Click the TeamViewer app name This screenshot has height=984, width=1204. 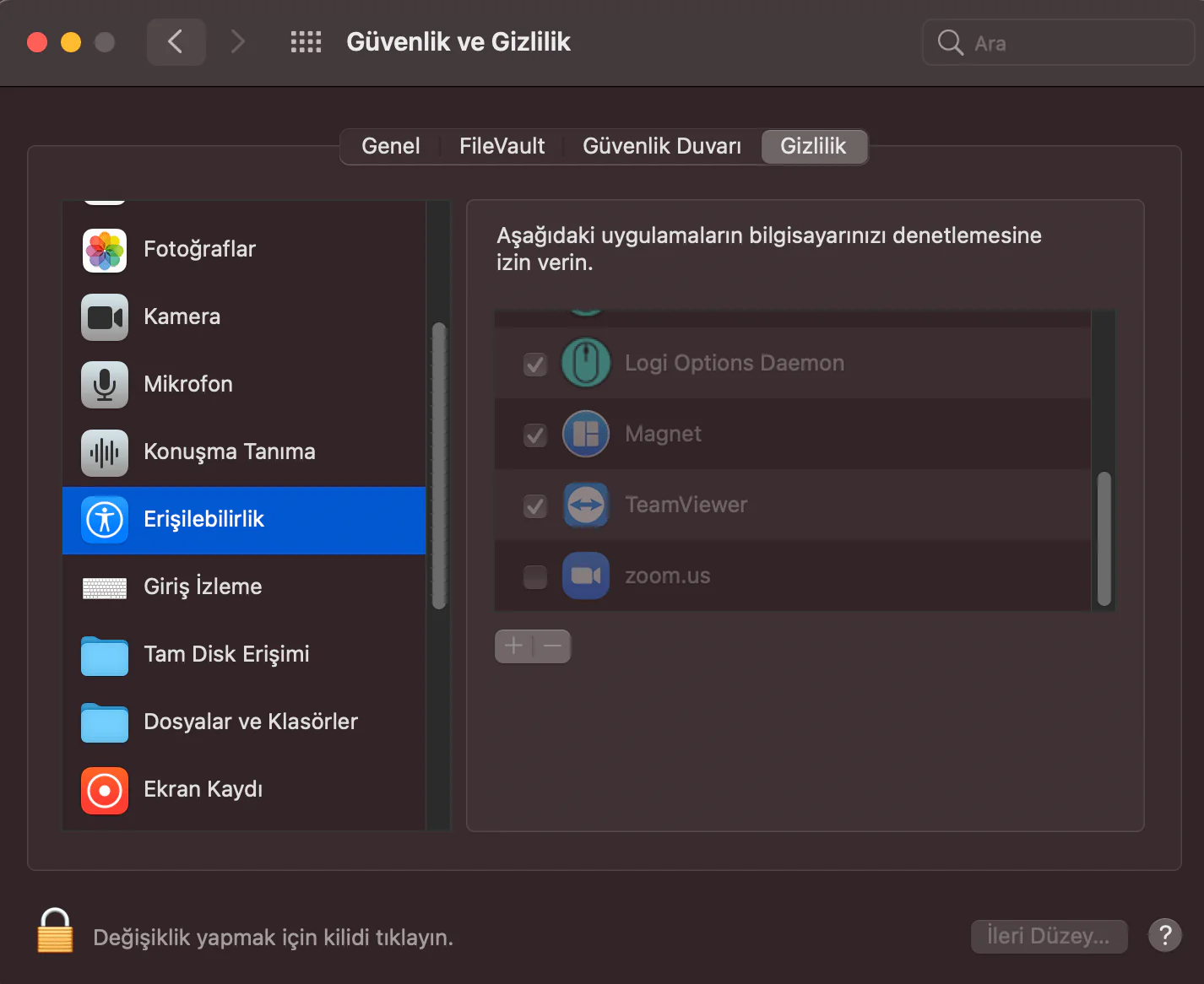686,505
